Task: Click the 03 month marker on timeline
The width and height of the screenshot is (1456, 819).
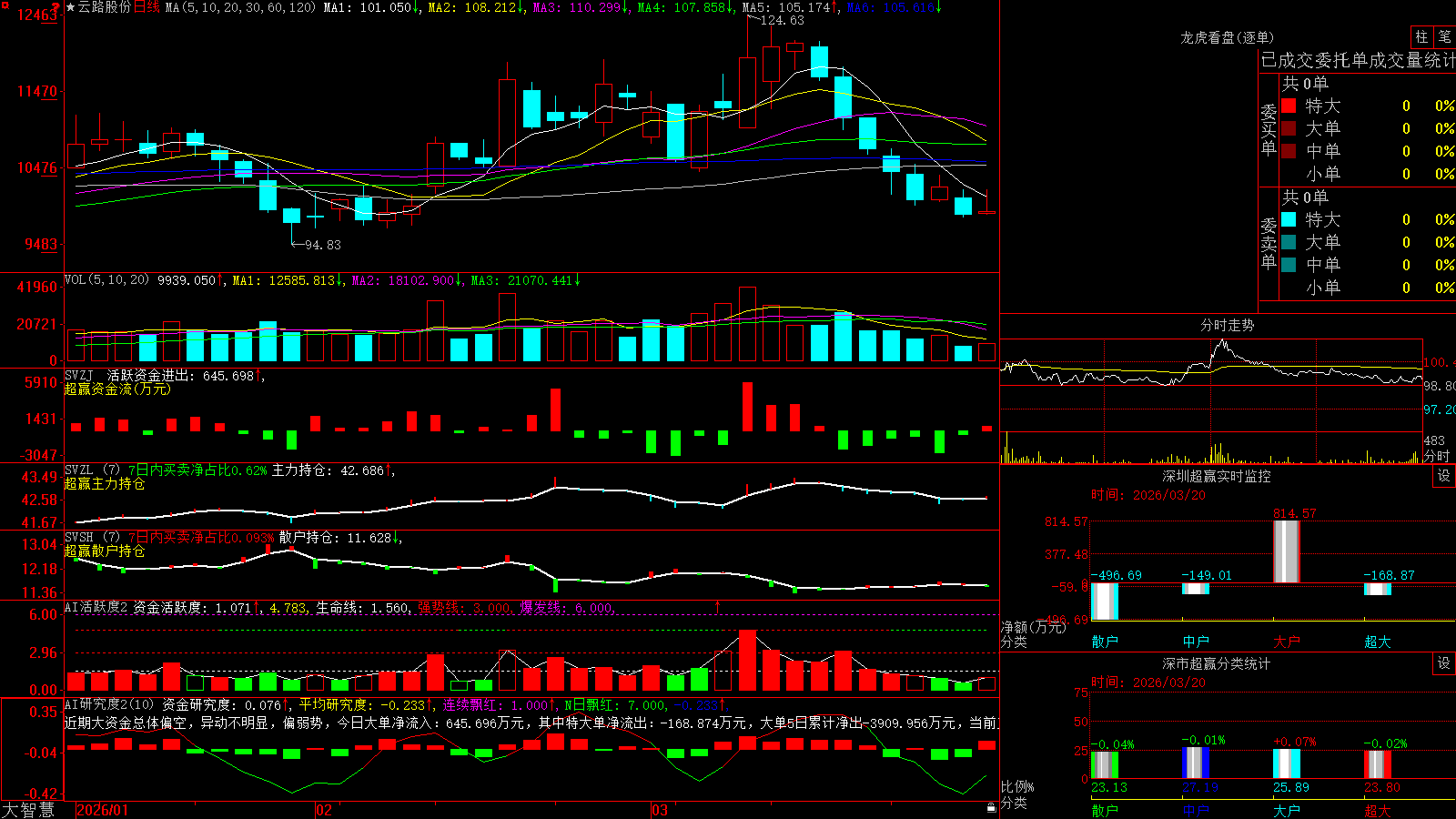Action: (x=660, y=810)
